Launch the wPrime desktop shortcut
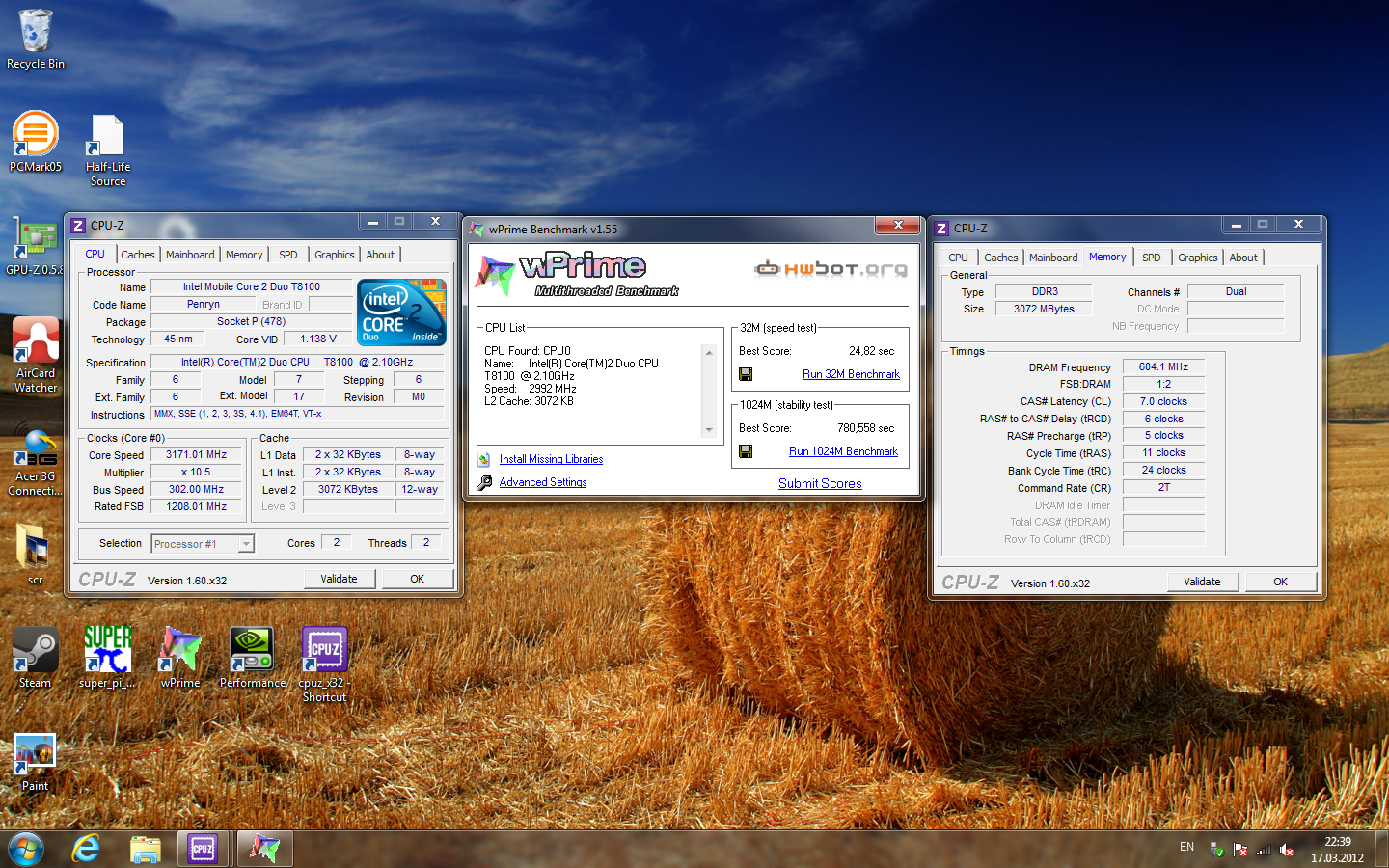Image resolution: width=1389 pixels, height=868 pixels. pos(180,658)
